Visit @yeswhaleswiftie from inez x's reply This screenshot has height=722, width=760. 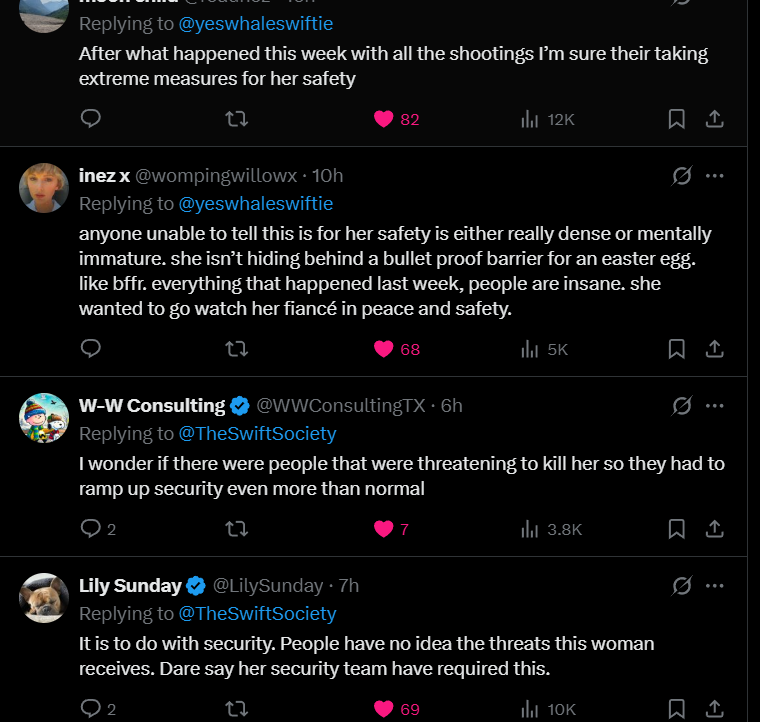coord(255,203)
